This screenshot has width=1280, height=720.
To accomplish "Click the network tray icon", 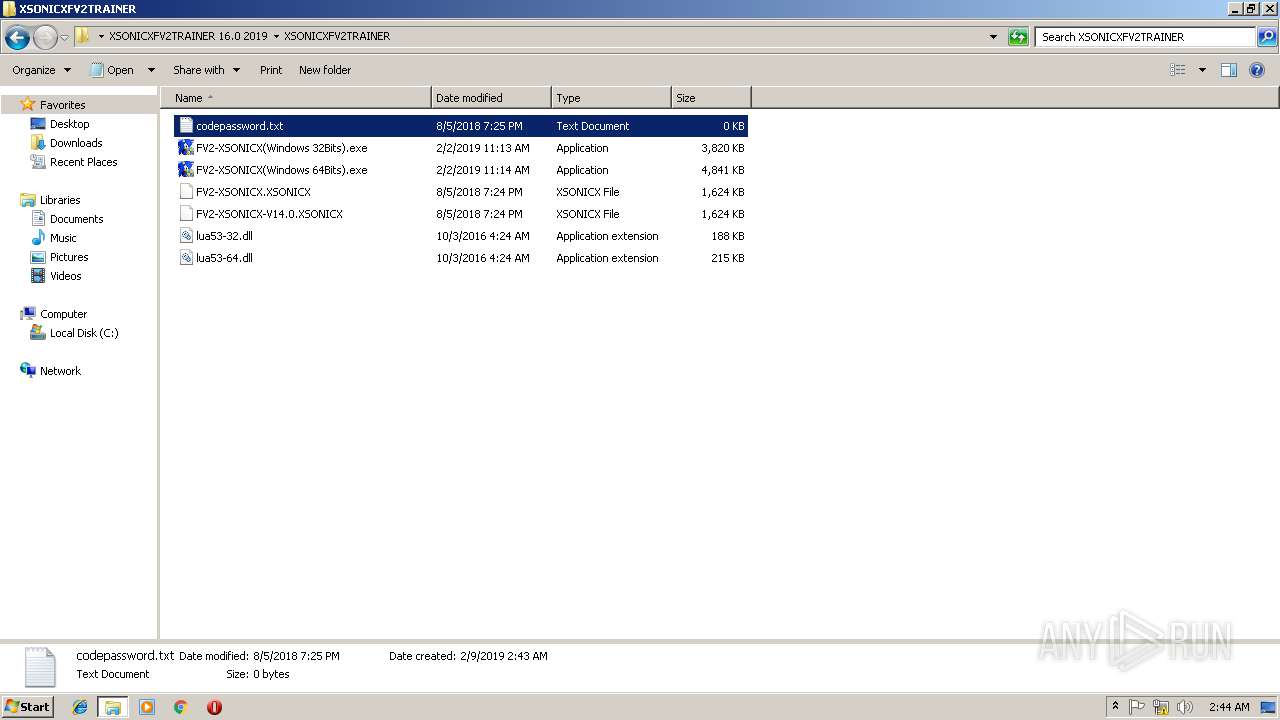I will (x=1161, y=707).
